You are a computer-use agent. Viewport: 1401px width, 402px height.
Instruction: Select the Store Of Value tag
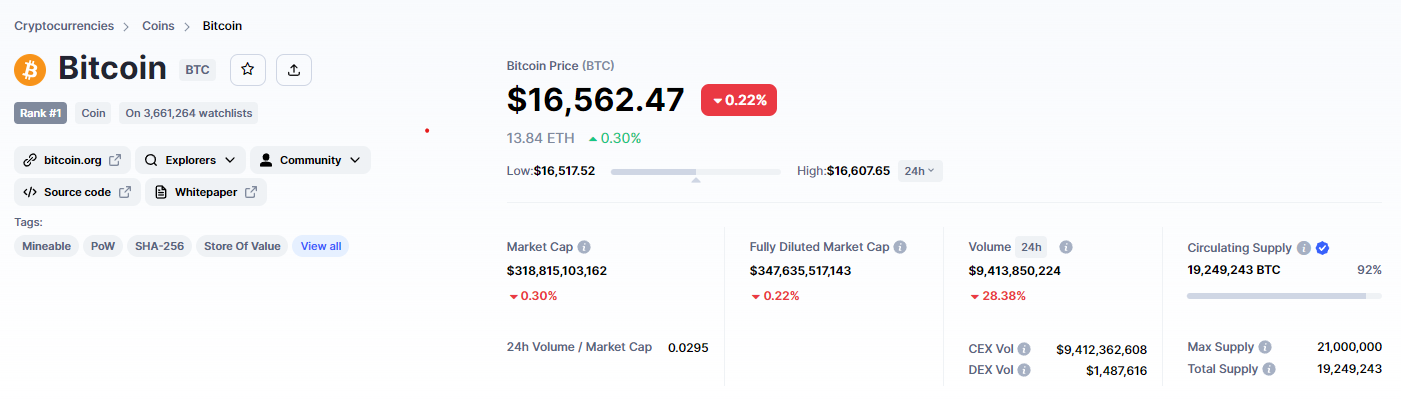[242, 246]
